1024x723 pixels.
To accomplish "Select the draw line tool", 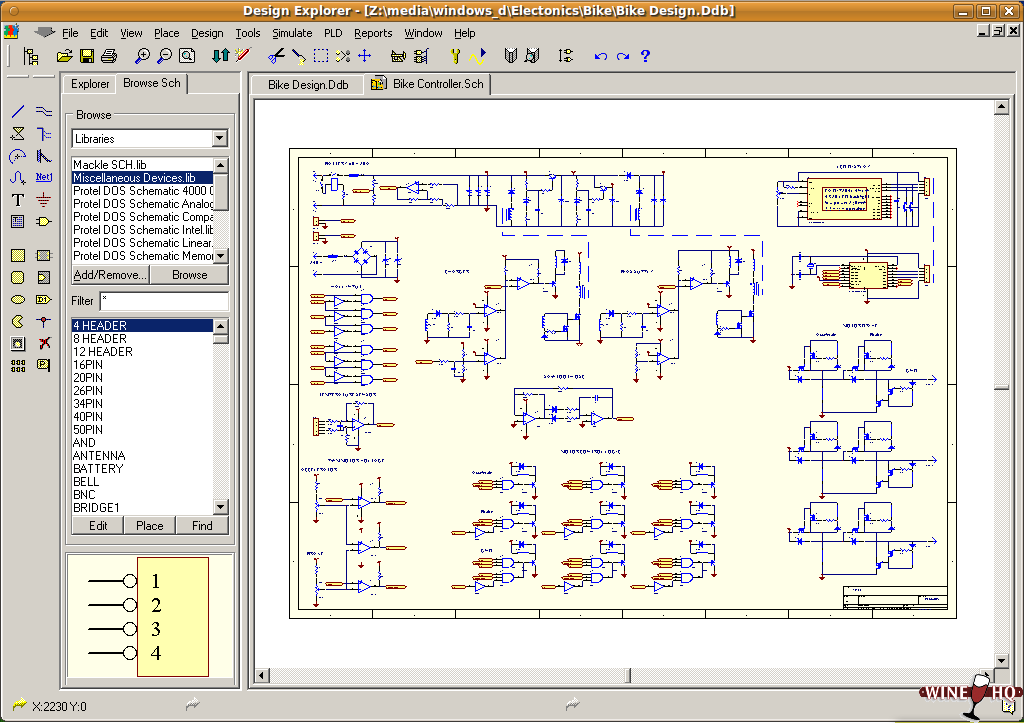I will point(18,112).
